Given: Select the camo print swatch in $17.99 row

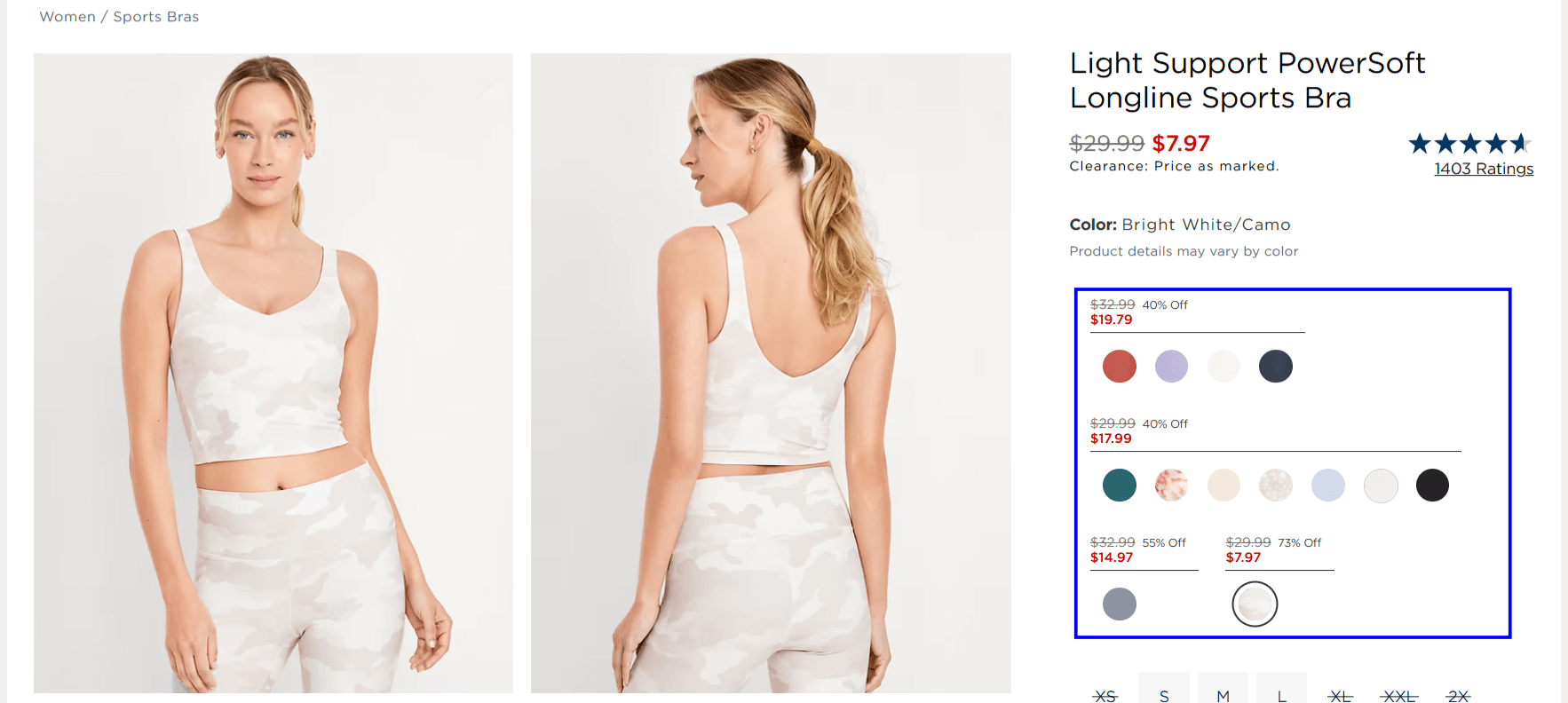Looking at the screenshot, I should point(1276,485).
